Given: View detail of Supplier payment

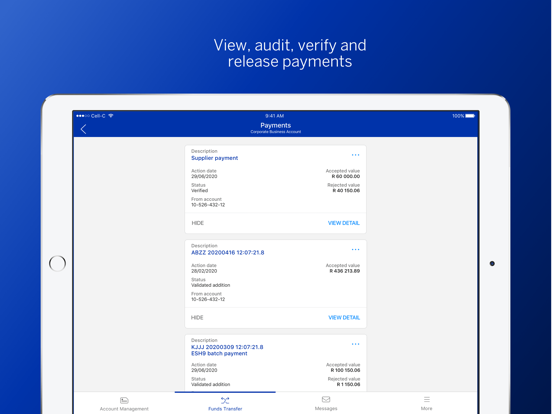Looking at the screenshot, I should 344,223.
